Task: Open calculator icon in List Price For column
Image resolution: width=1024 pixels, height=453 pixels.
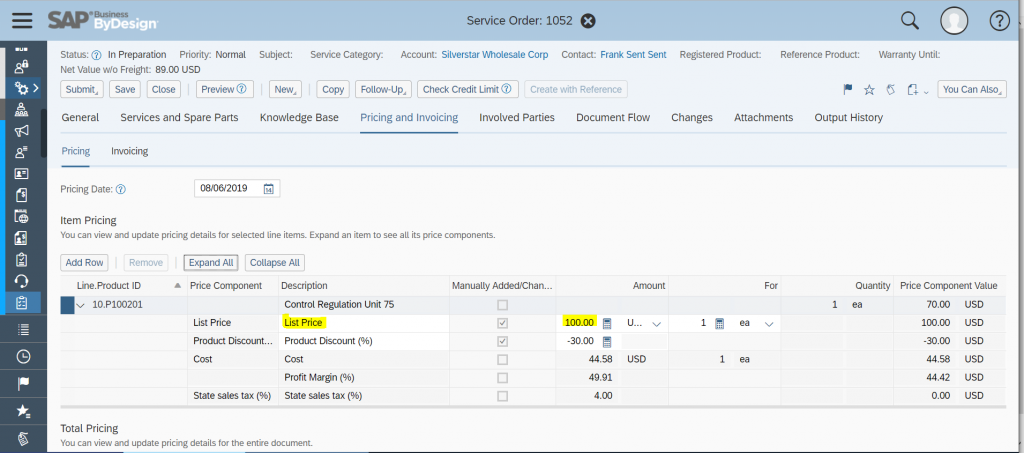Action: click(x=719, y=323)
